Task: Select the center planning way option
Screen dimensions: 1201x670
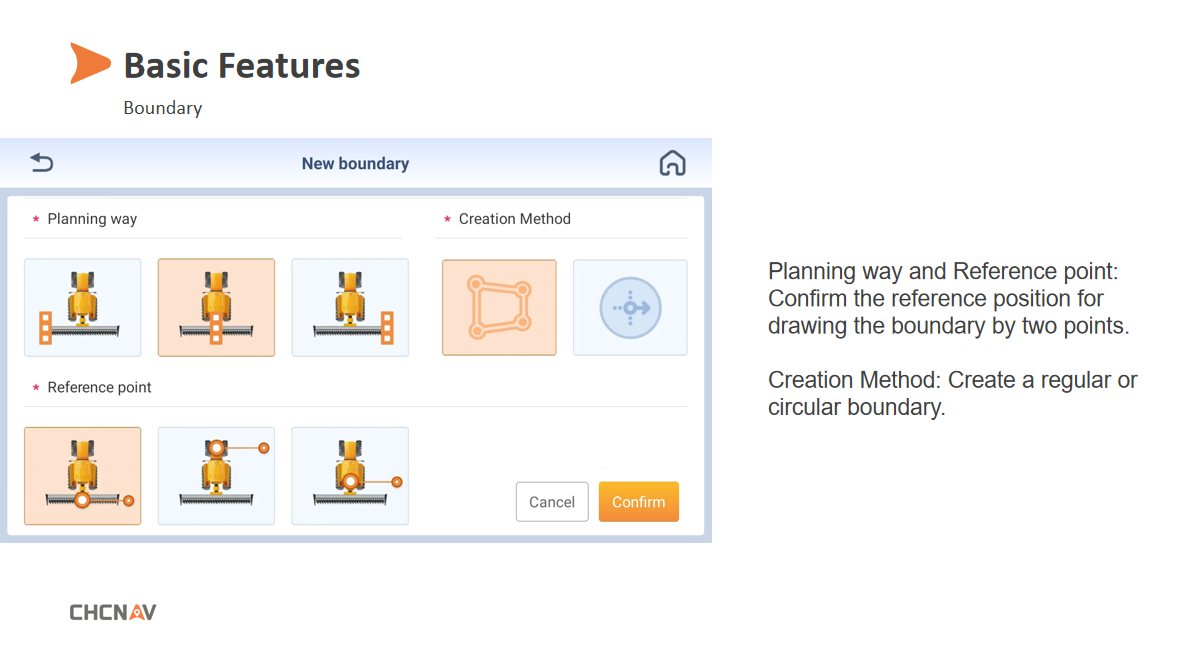Action: pyautogui.click(x=216, y=308)
